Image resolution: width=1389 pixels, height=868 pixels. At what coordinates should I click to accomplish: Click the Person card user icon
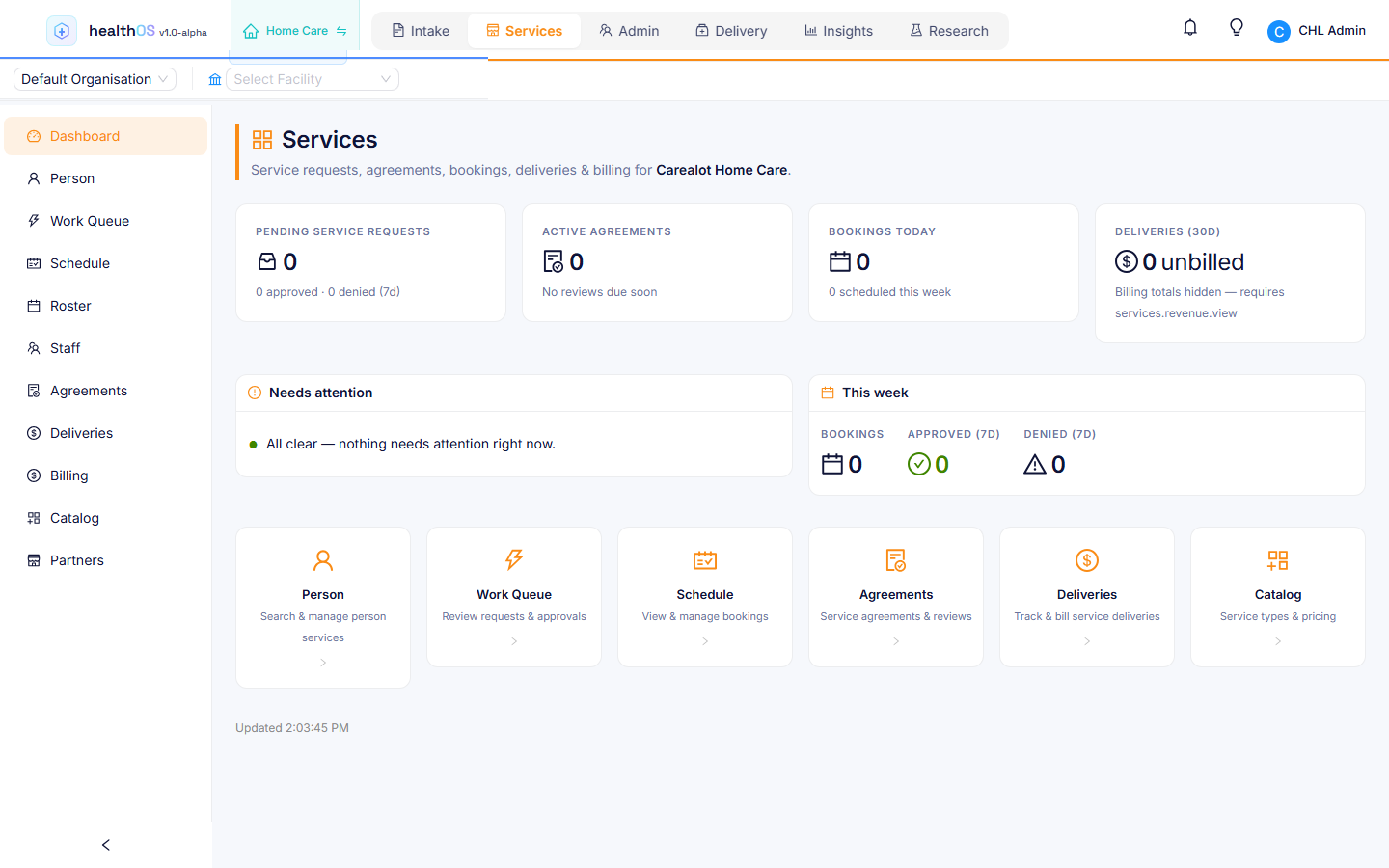pyautogui.click(x=323, y=560)
